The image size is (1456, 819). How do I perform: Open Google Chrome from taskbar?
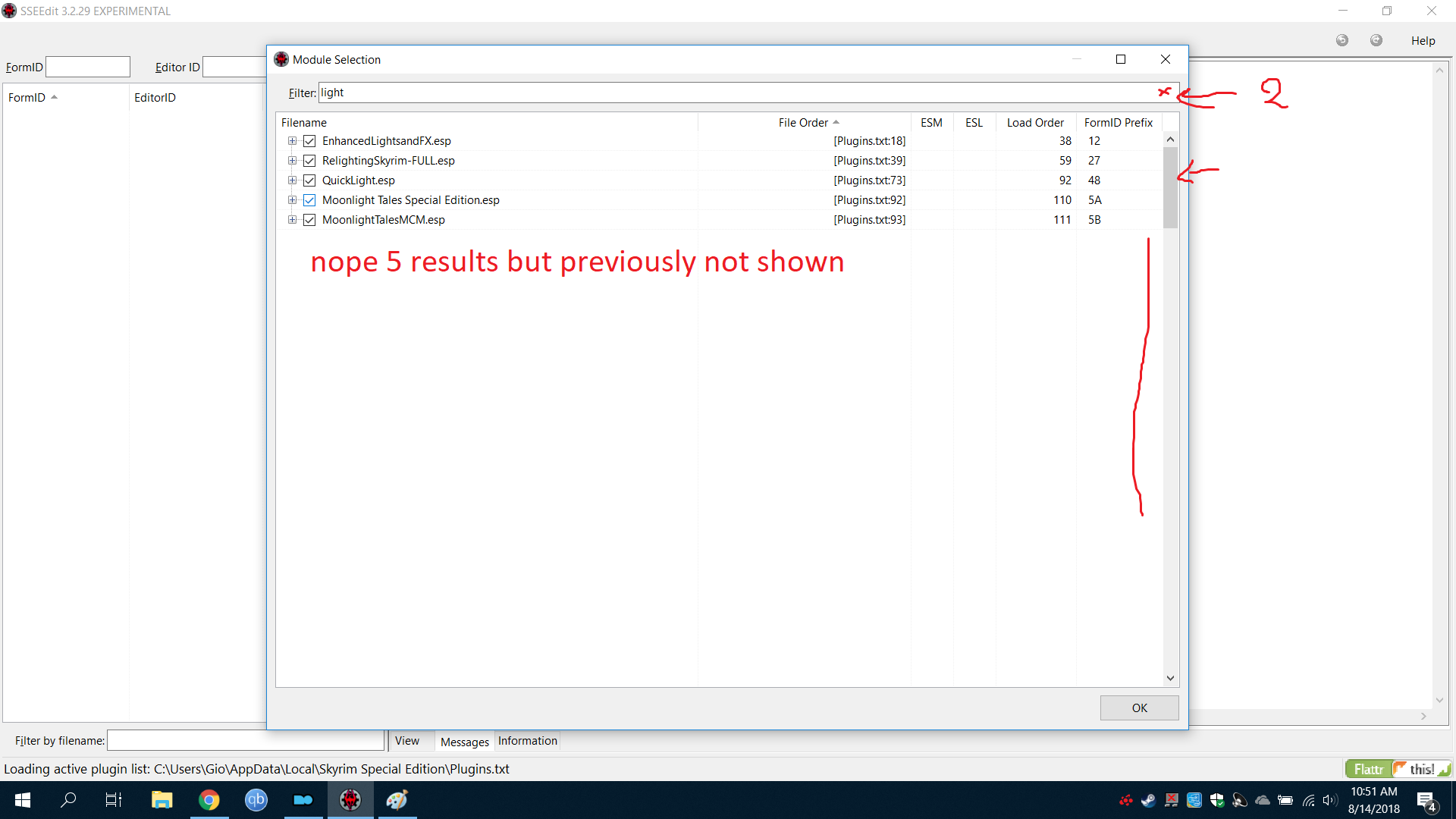[x=209, y=800]
